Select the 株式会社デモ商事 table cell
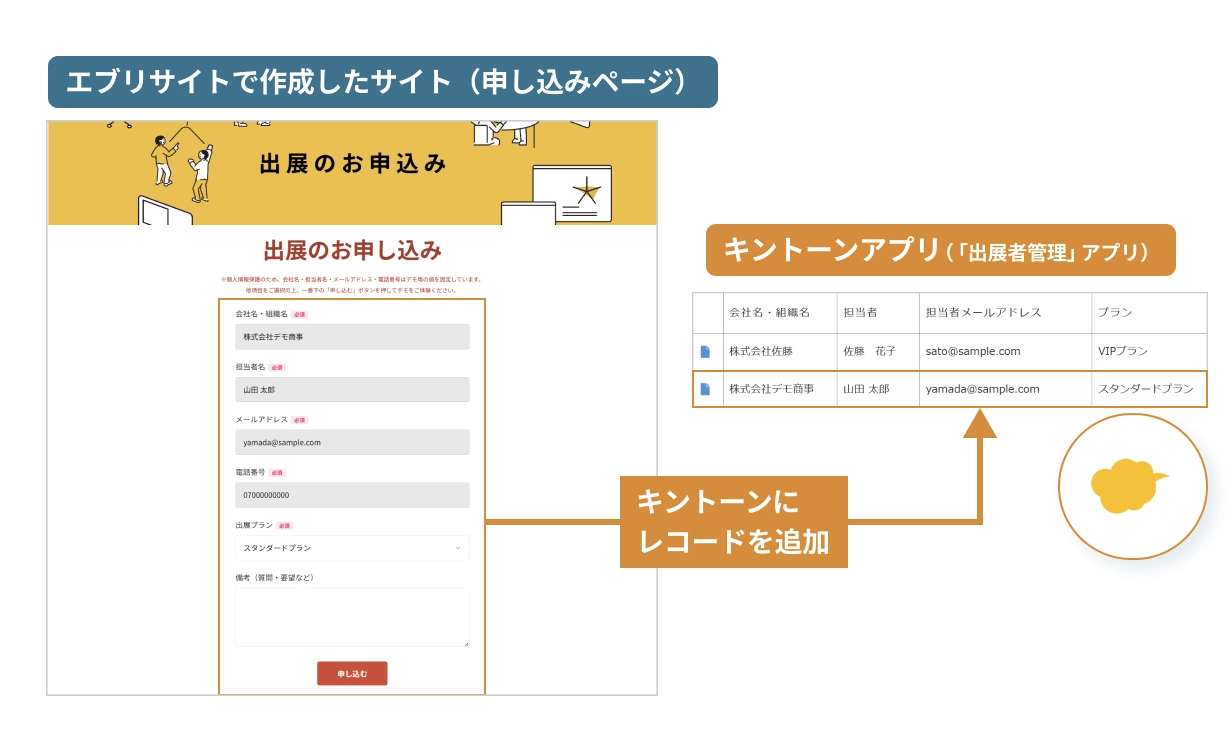Viewport: 1228px width, 752px height. pos(780,389)
